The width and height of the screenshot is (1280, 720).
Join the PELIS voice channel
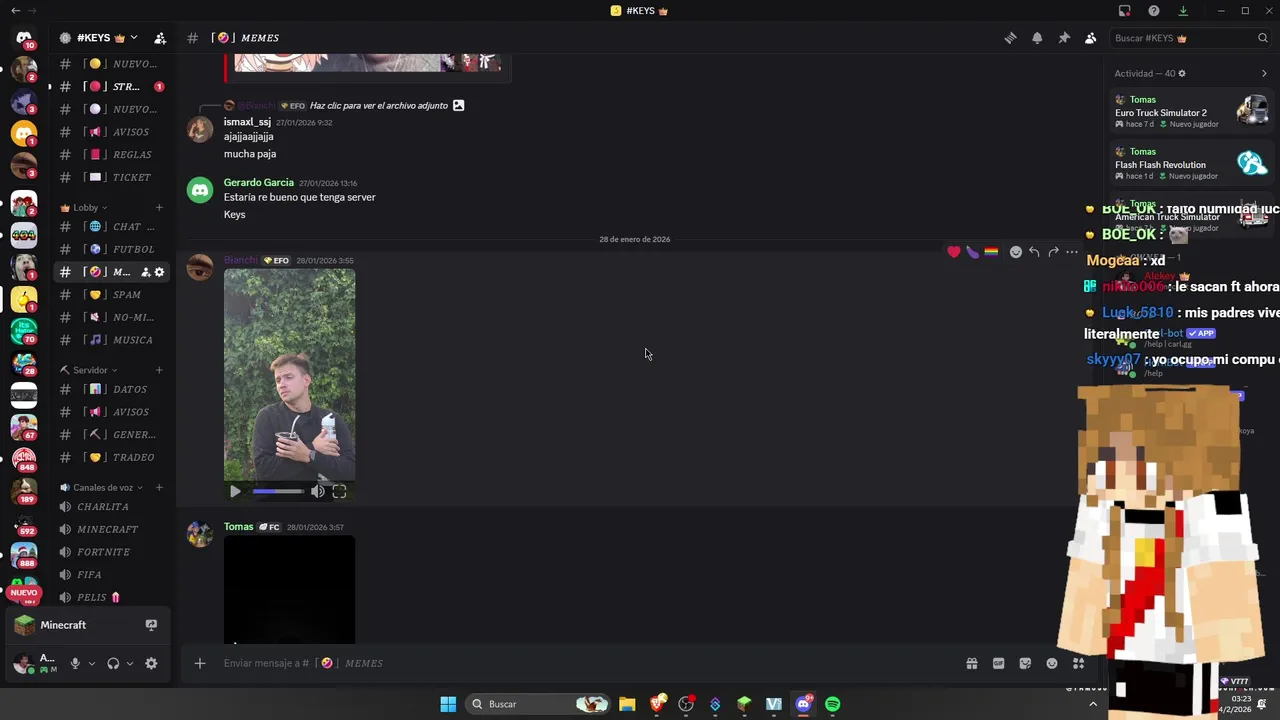(111, 597)
